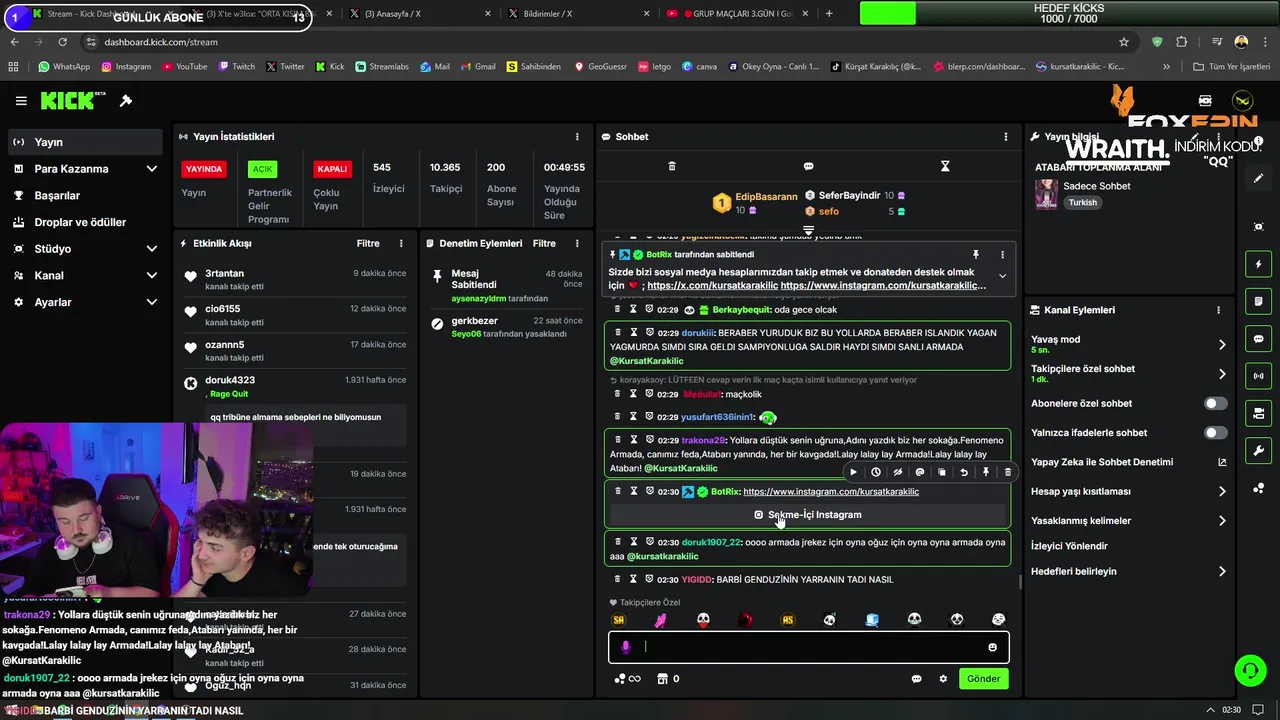Click the pin icon in message hover toolbar
The width and height of the screenshot is (1280, 720).
986,472
